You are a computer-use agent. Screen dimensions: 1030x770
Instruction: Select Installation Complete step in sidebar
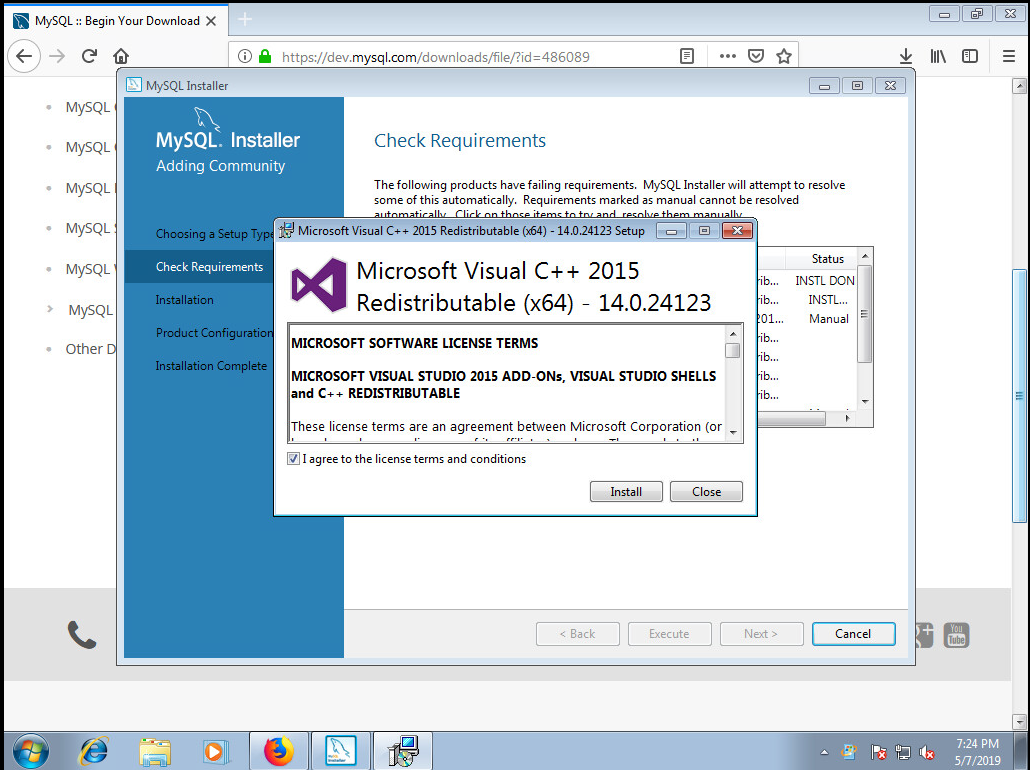click(x=211, y=365)
